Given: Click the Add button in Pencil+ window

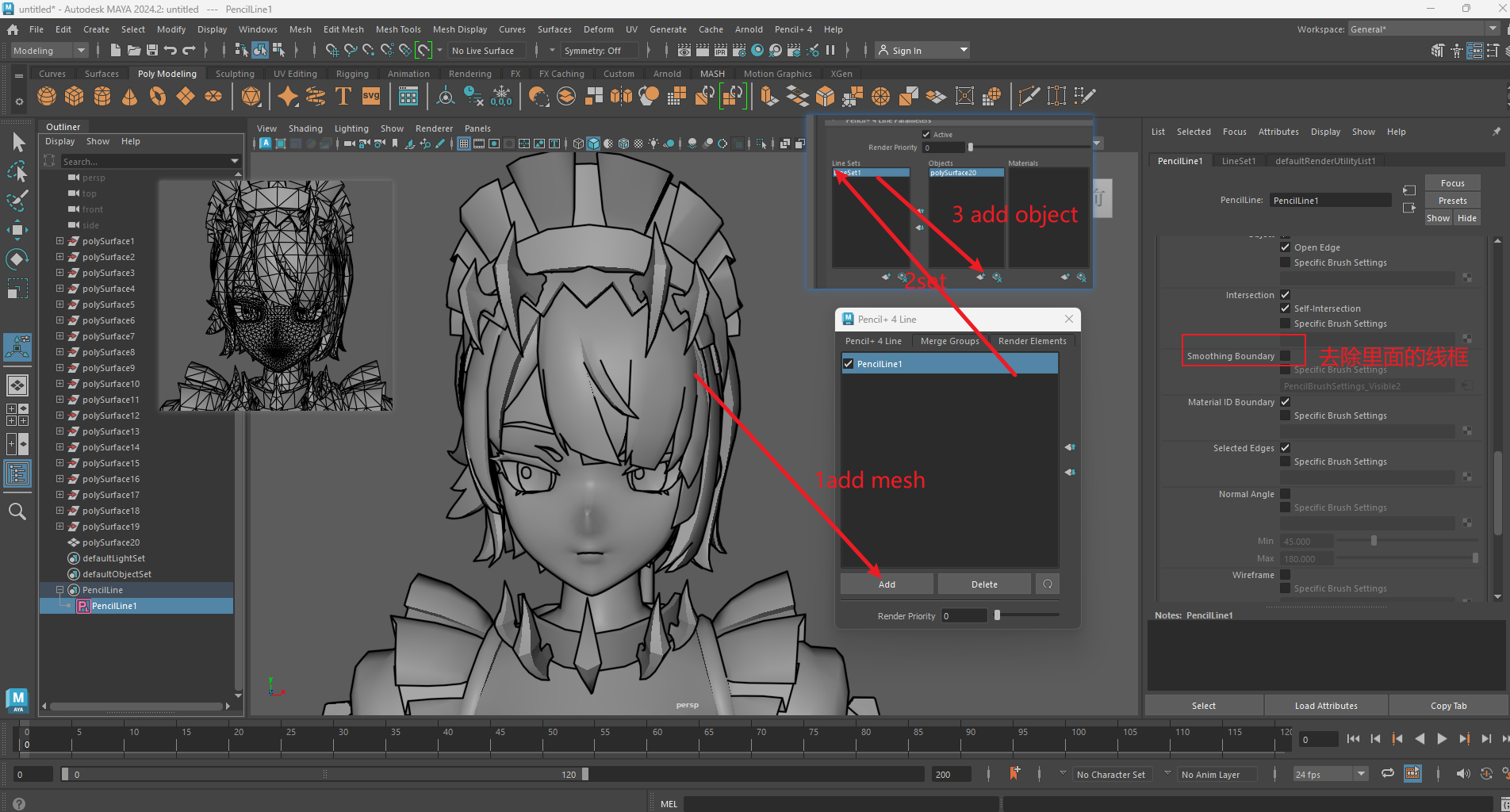Looking at the screenshot, I should tap(887, 584).
